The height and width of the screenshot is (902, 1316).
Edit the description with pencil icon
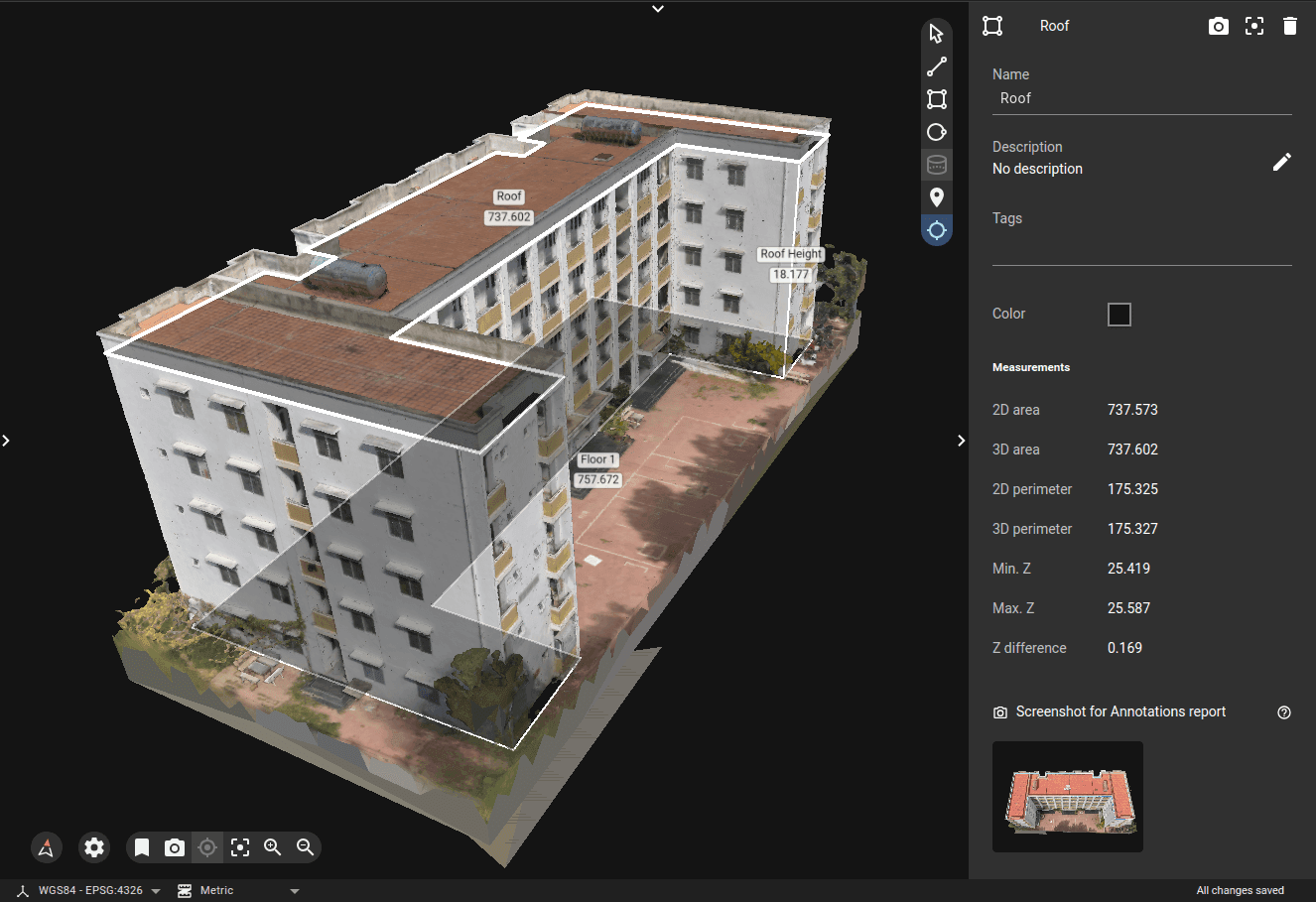click(1282, 162)
